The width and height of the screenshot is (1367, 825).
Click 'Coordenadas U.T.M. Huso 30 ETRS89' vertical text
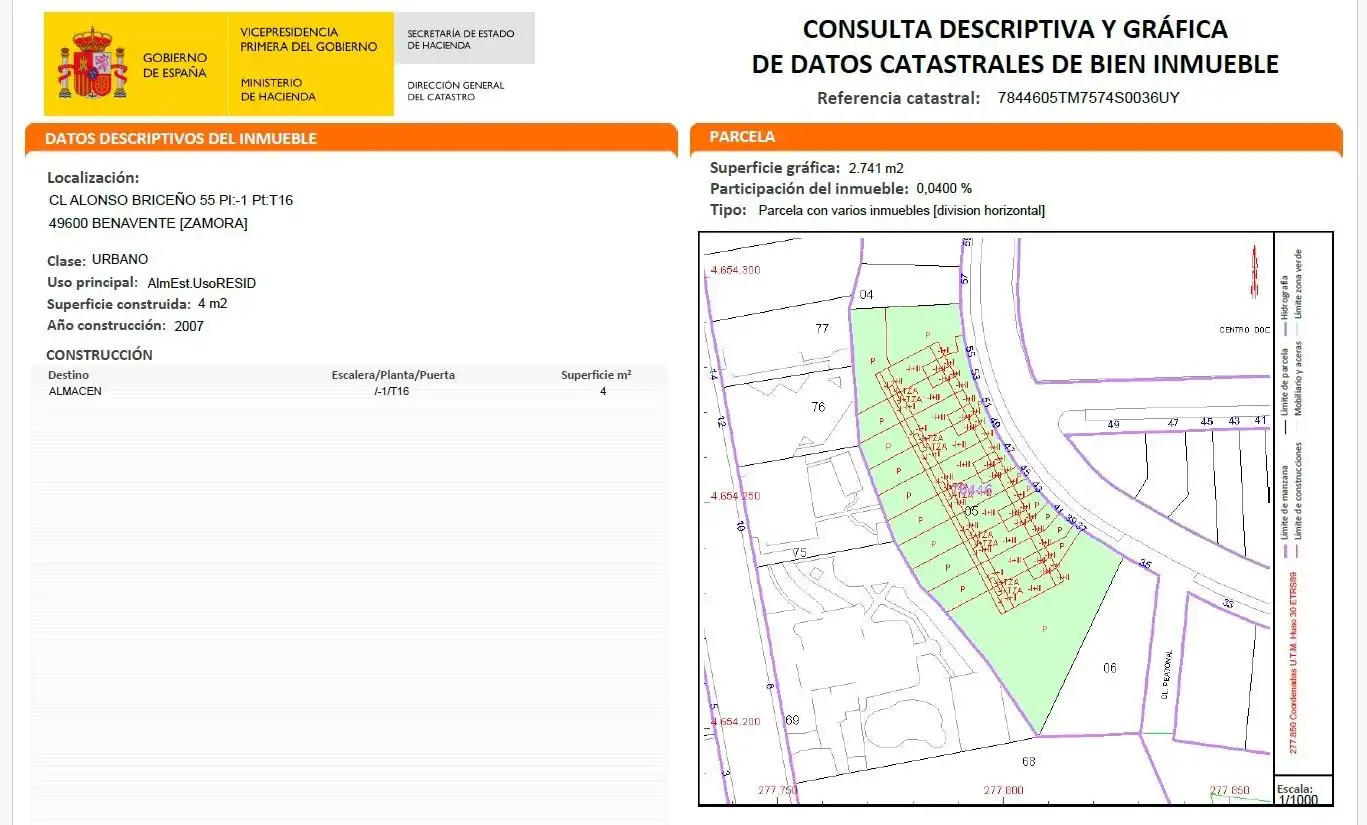1293,650
